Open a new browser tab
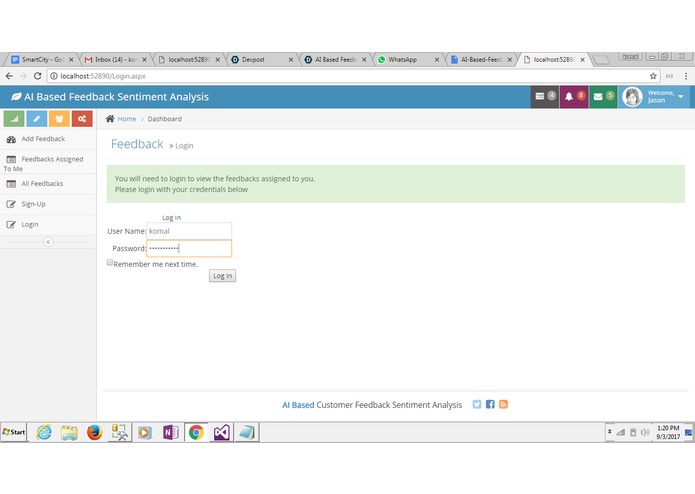Image resolution: width=695 pixels, height=494 pixels. pyautogui.click(x=601, y=60)
